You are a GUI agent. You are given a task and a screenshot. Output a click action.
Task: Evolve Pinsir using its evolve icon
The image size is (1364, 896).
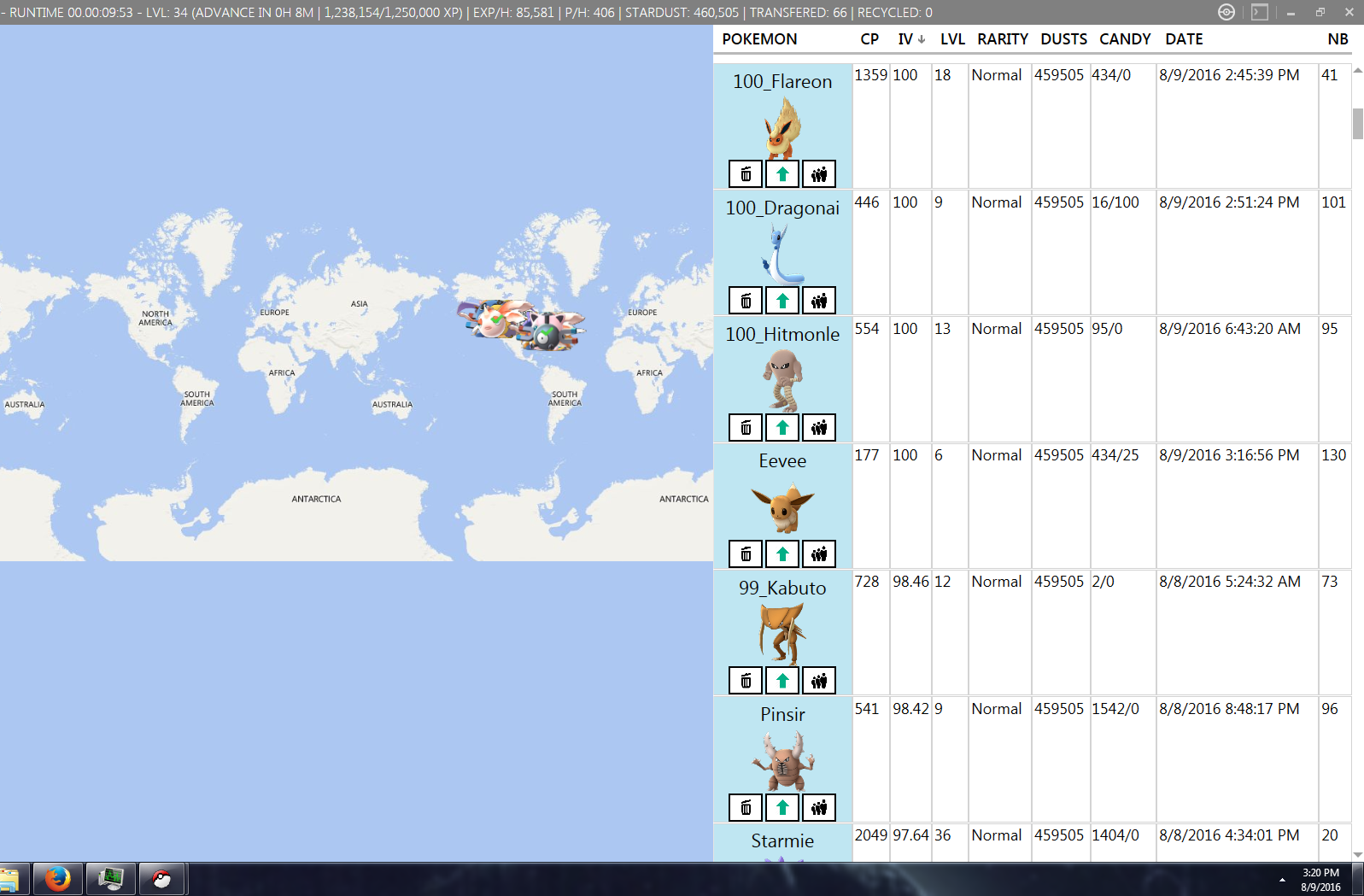tap(819, 807)
